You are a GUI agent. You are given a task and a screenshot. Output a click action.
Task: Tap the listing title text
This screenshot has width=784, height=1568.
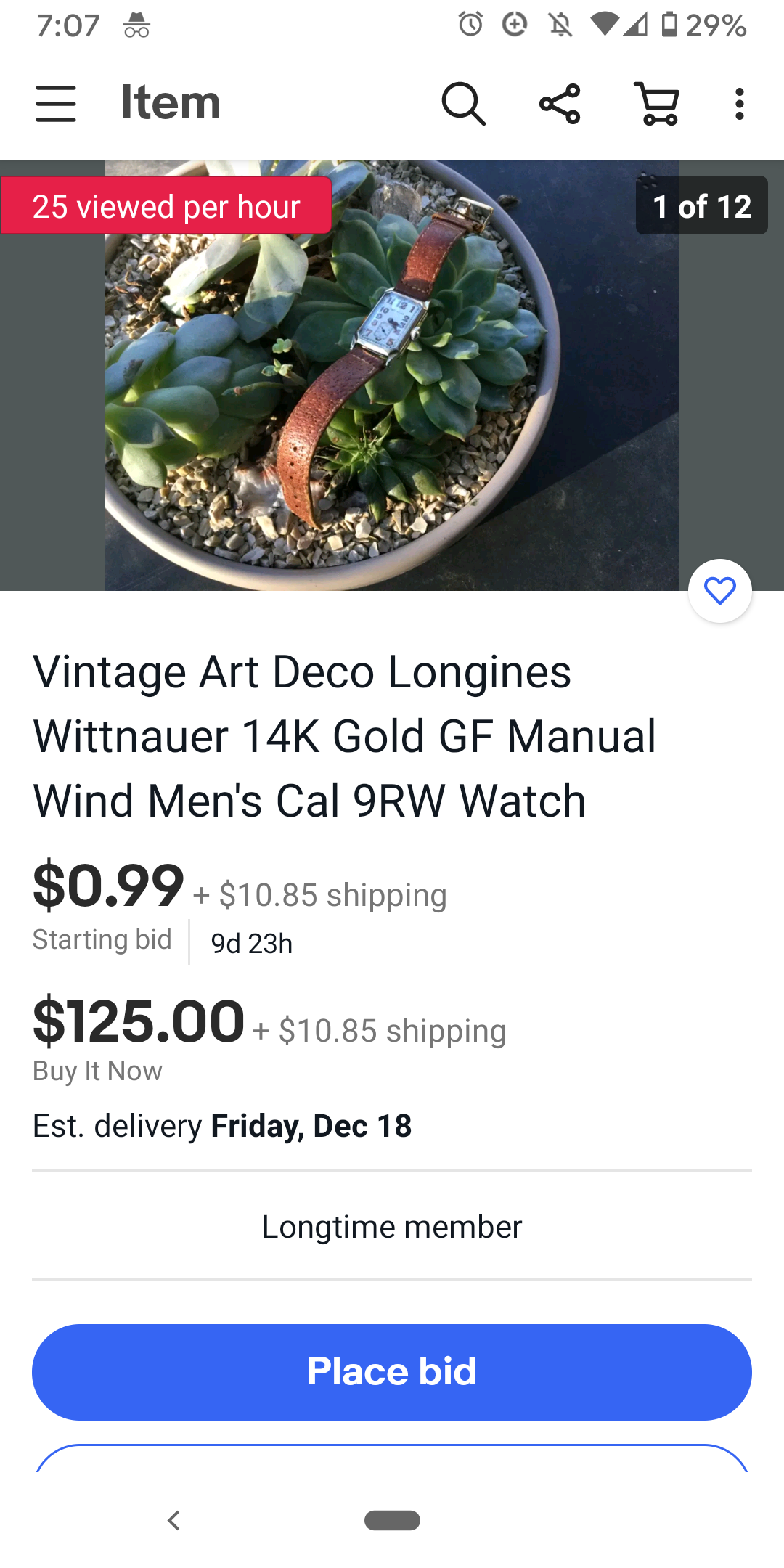(x=345, y=736)
